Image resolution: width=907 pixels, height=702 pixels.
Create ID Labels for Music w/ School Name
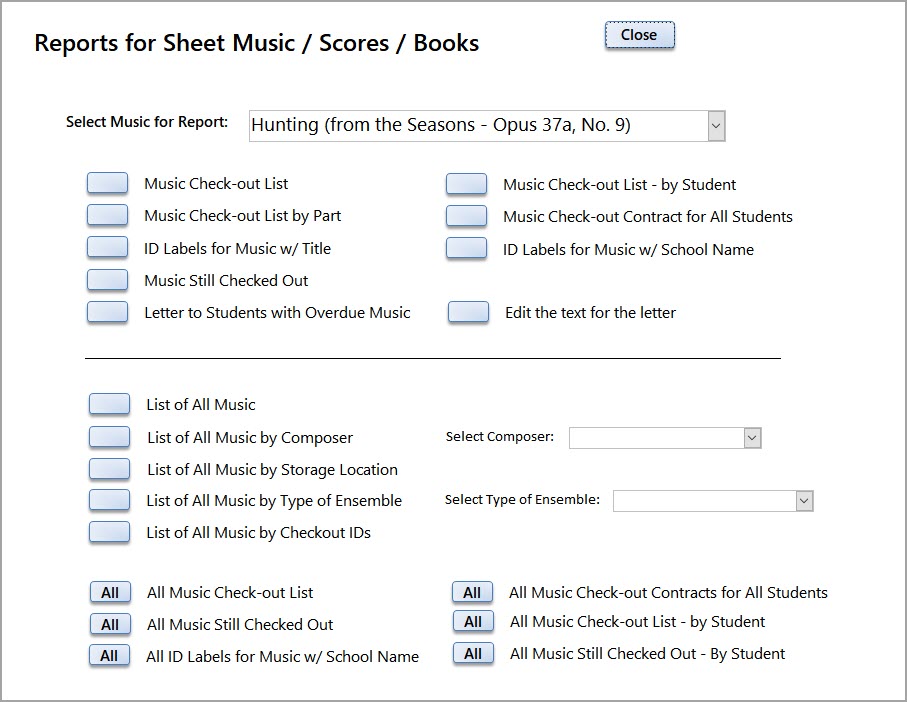click(466, 247)
